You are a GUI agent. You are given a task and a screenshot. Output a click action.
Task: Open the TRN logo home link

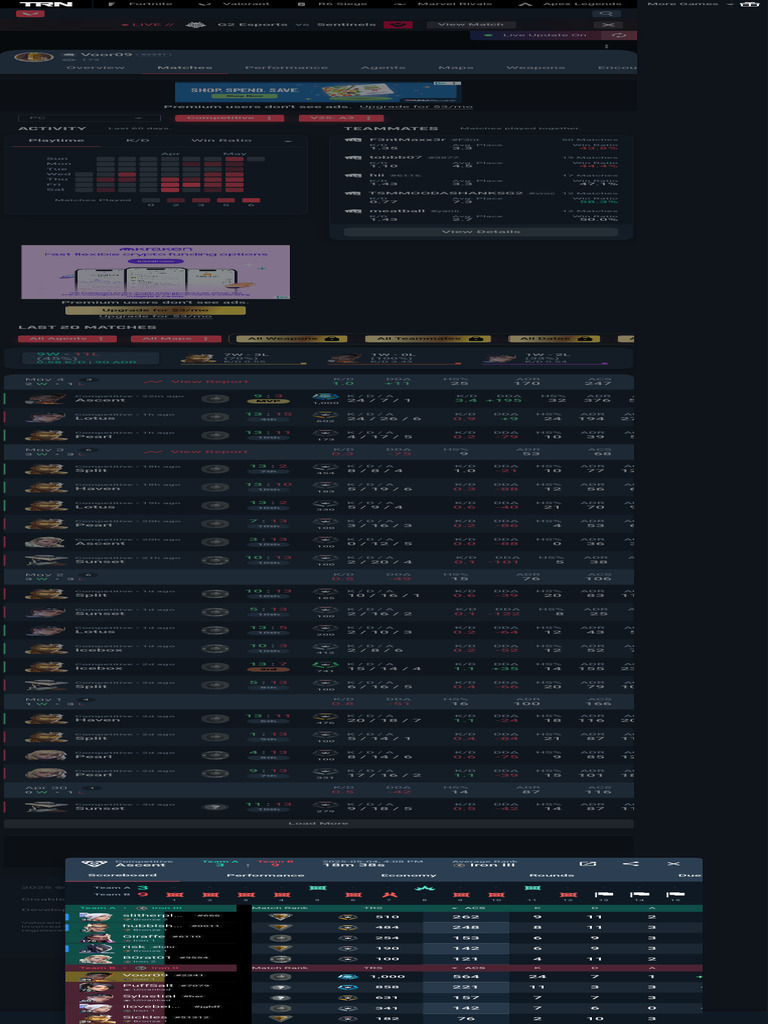coord(46,4)
